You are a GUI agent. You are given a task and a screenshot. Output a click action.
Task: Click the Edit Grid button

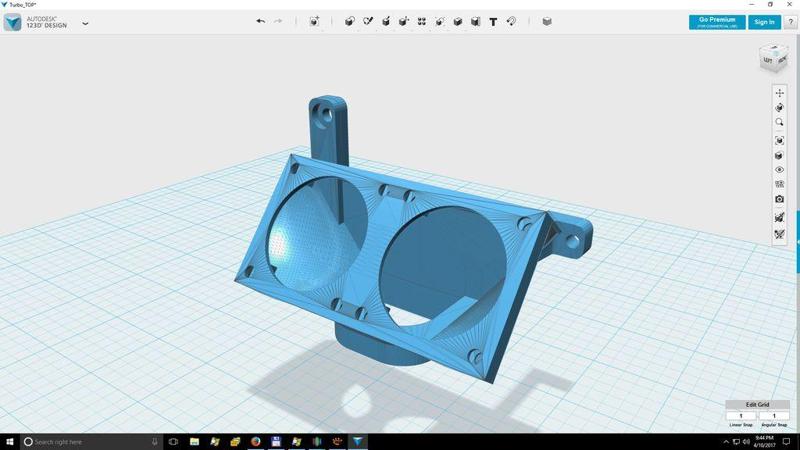pos(757,405)
